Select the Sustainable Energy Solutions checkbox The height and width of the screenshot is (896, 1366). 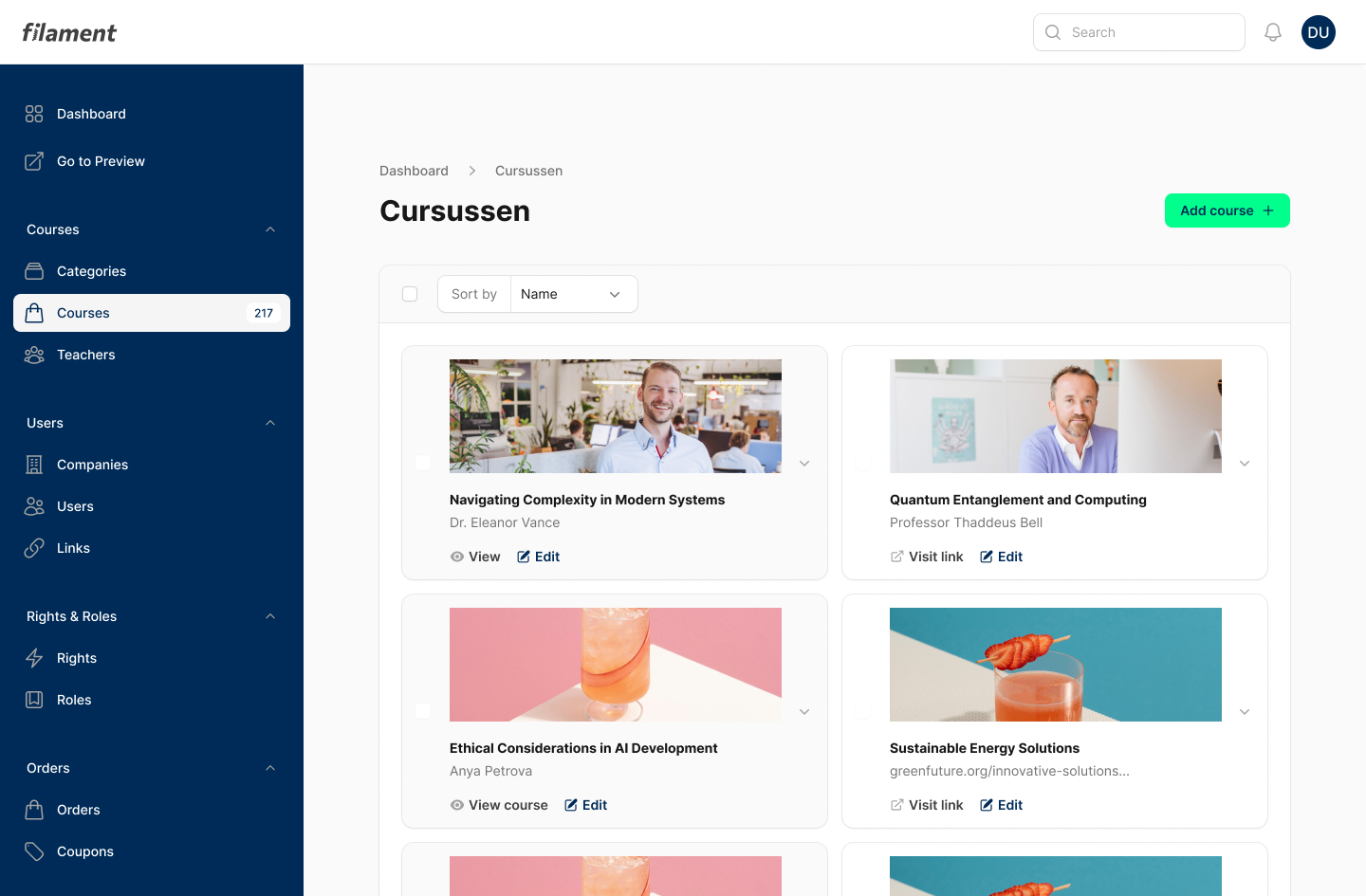point(863,711)
